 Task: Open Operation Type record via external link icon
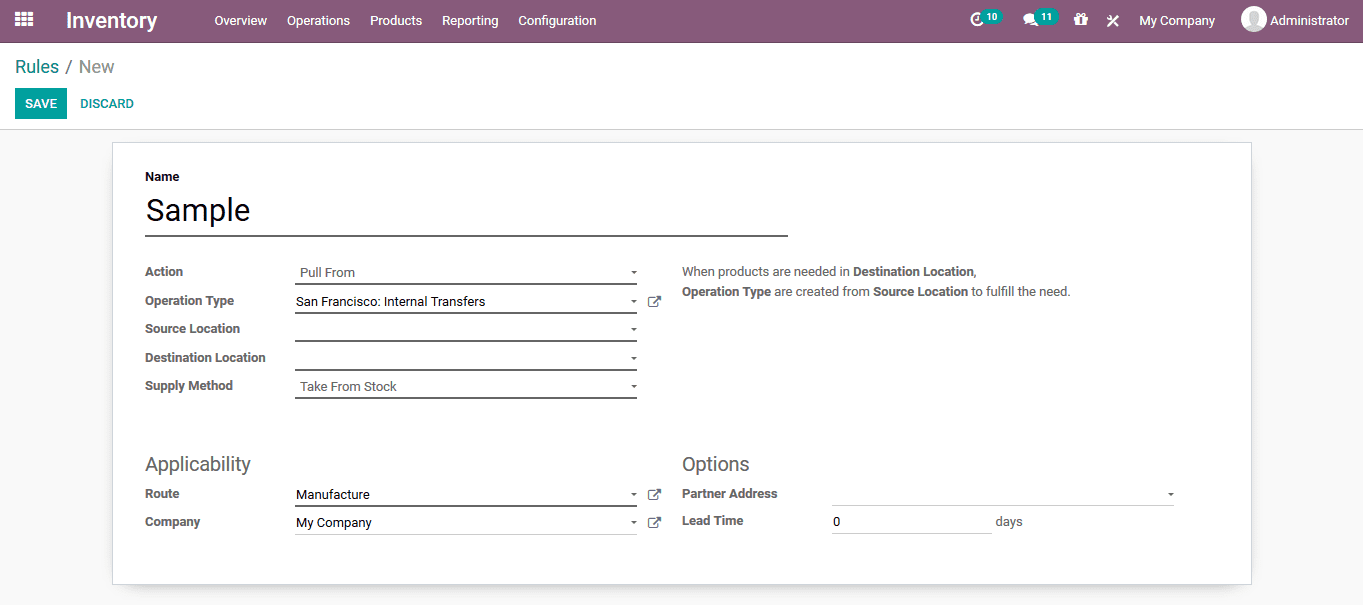coord(654,301)
